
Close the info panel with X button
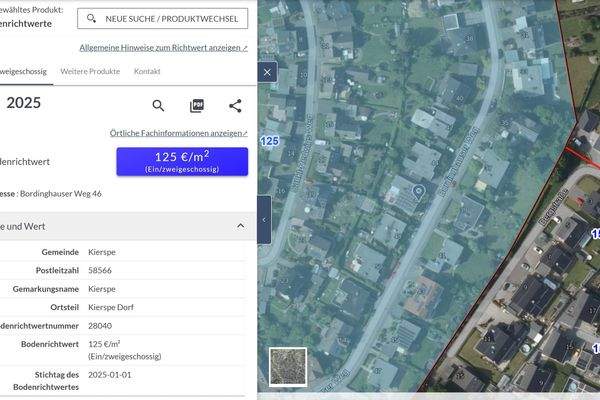click(x=267, y=72)
